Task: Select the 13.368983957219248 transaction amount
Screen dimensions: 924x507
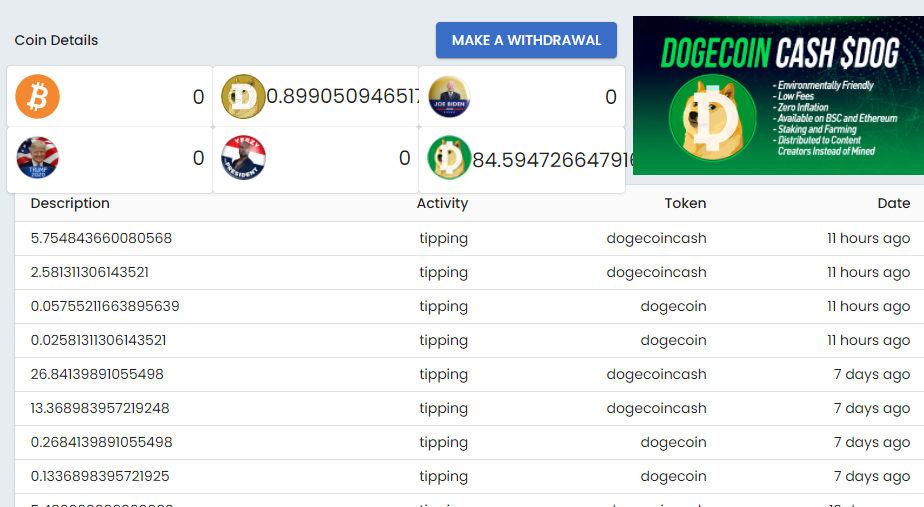Action: click(x=100, y=409)
